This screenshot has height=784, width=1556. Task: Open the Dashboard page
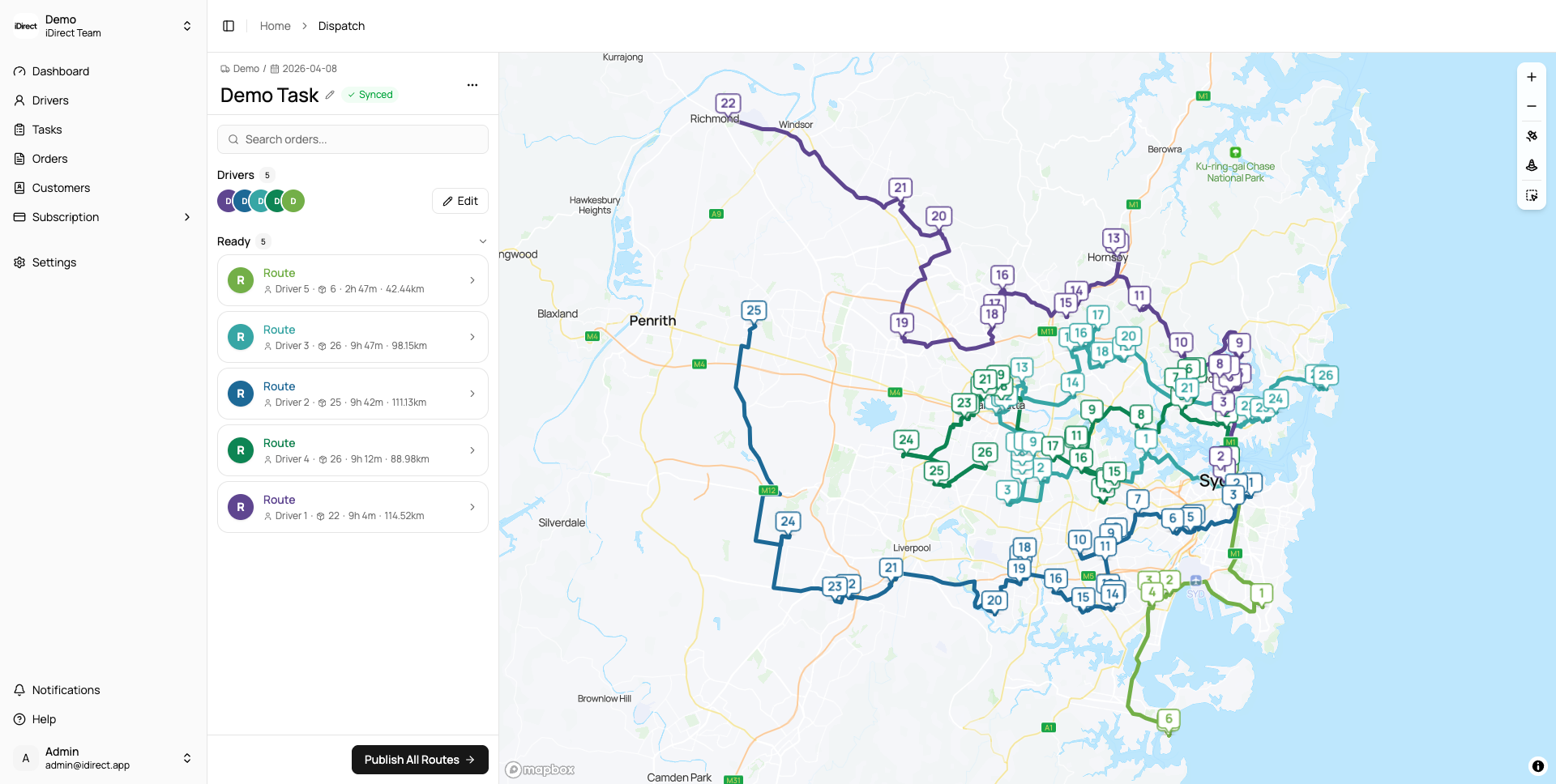pyautogui.click(x=60, y=71)
